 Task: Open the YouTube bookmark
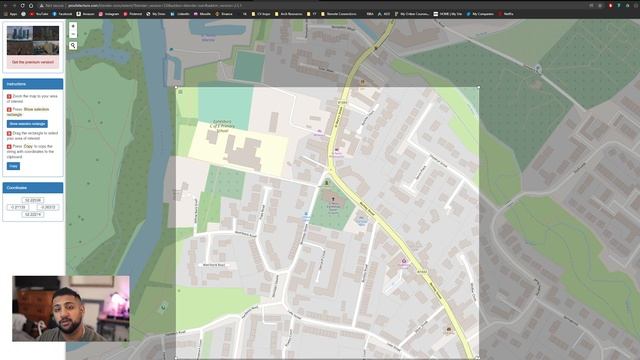click(39, 14)
